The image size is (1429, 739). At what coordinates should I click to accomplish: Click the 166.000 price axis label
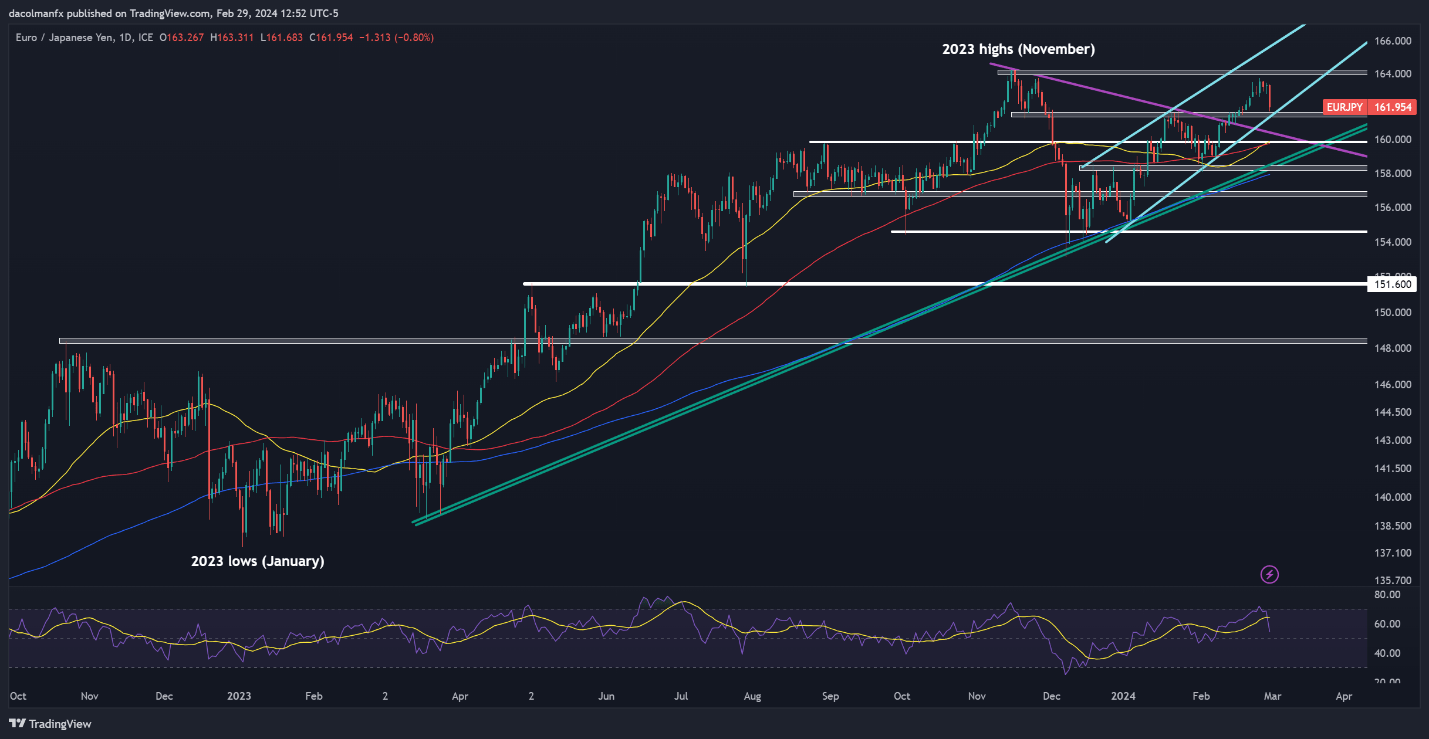click(x=1393, y=41)
